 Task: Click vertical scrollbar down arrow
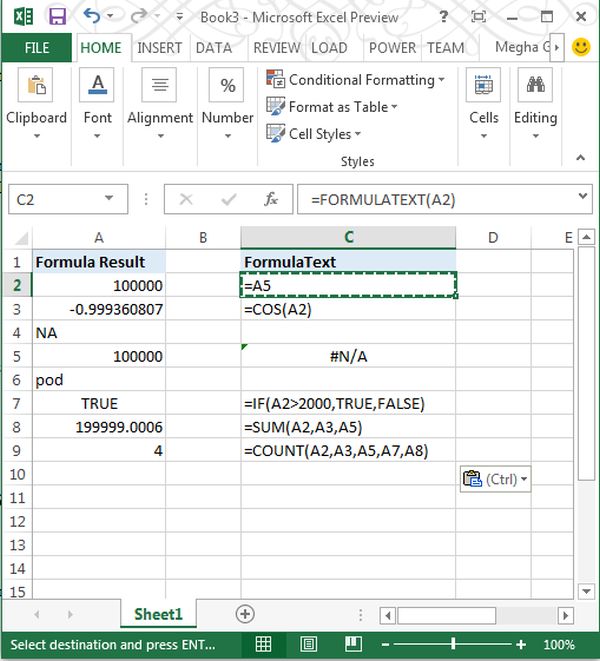[586, 591]
